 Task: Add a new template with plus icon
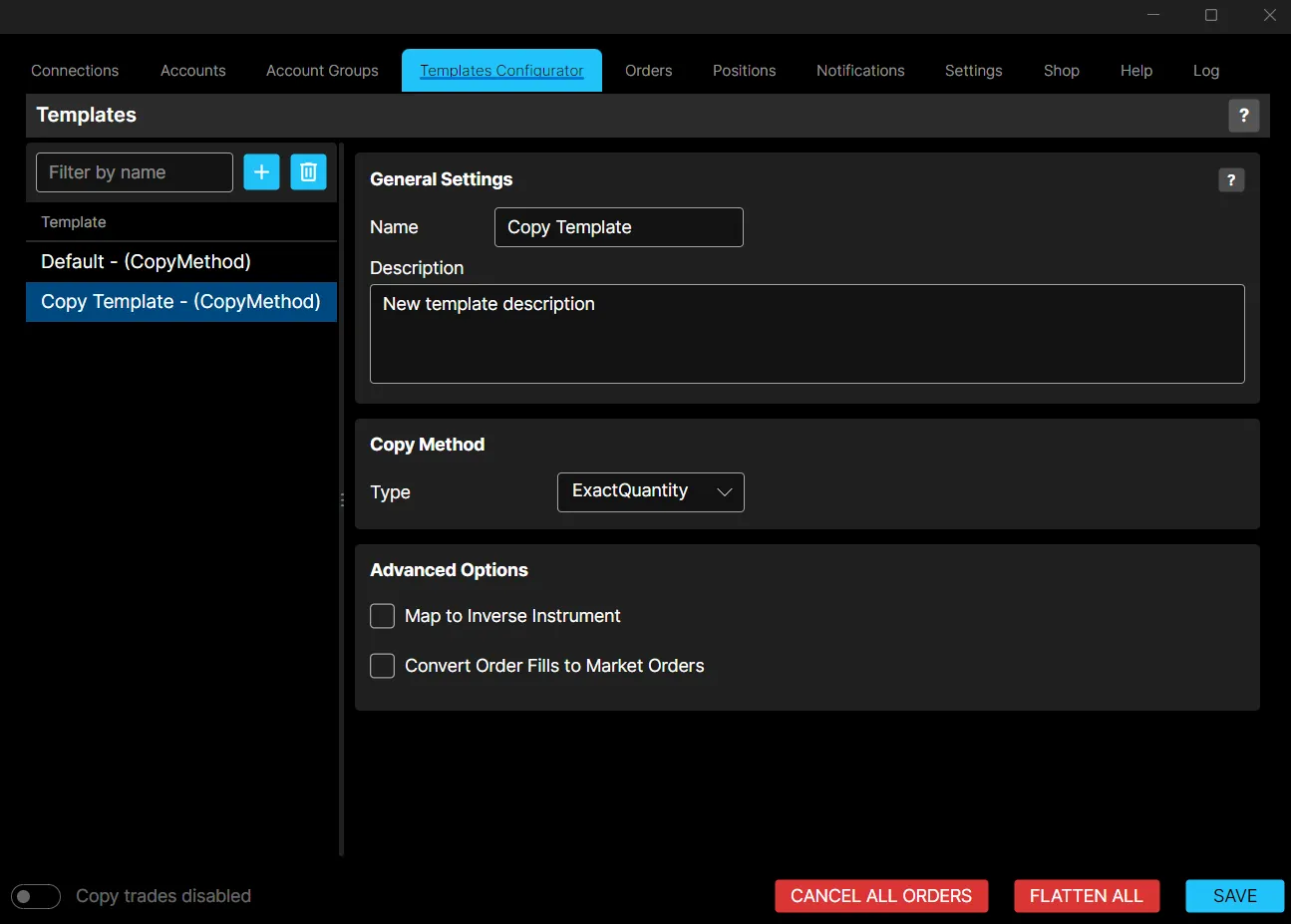[x=261, y=172]
